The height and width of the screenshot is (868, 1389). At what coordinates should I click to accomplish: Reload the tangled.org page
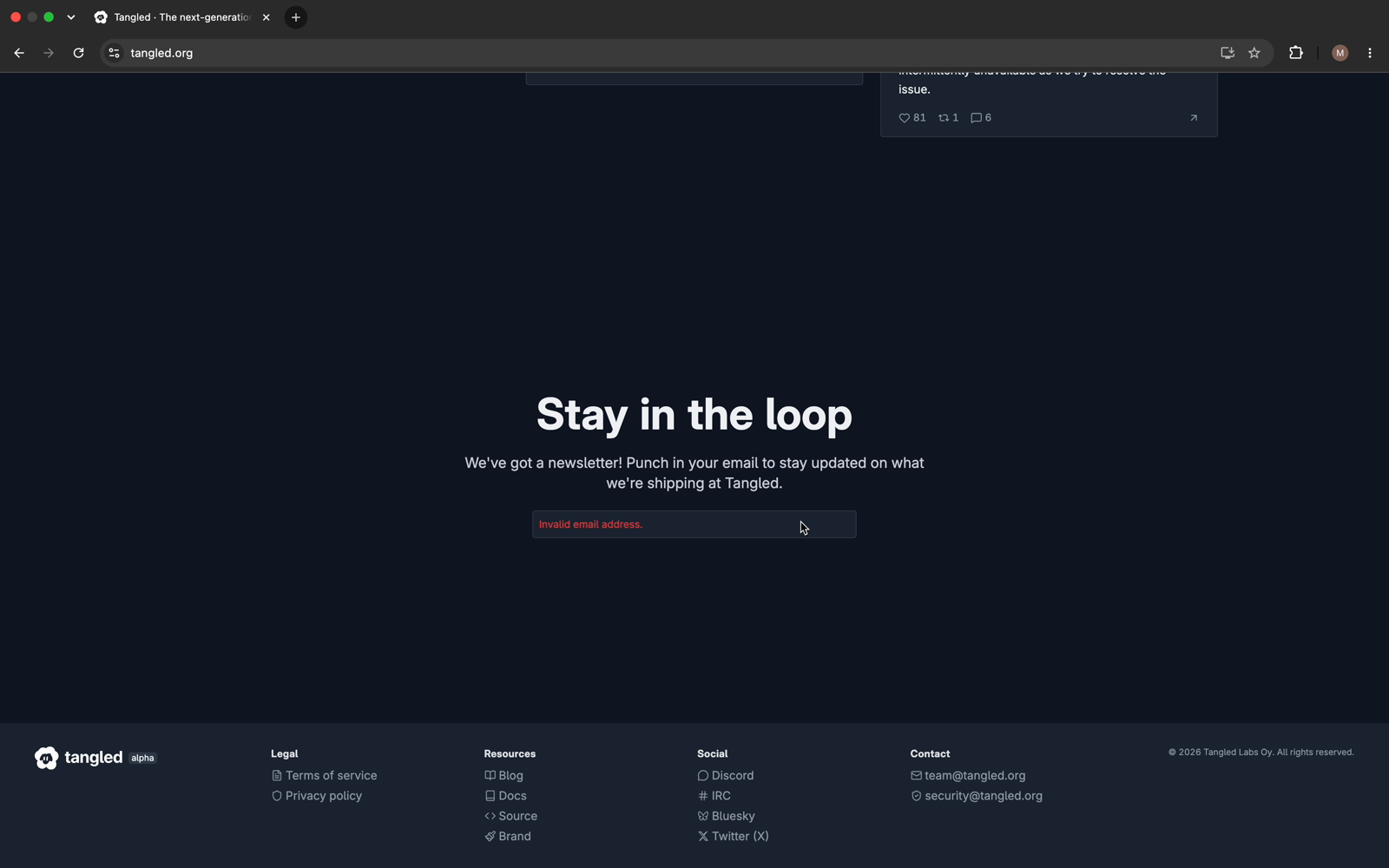coord(78,53)
